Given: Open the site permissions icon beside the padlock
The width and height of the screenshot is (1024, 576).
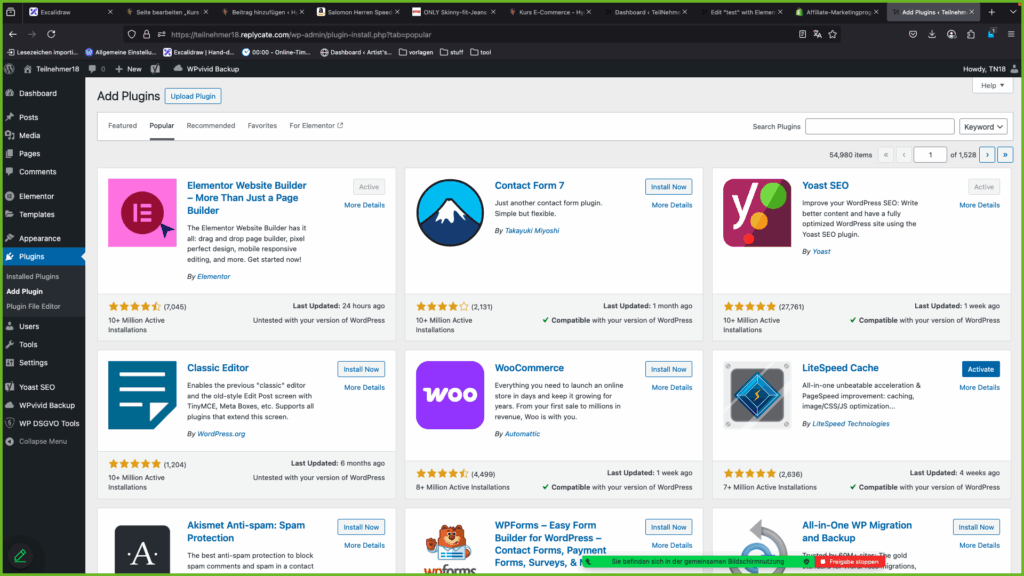Looking at the screenshot, I should pyautogui.click(x=161, y=35).
